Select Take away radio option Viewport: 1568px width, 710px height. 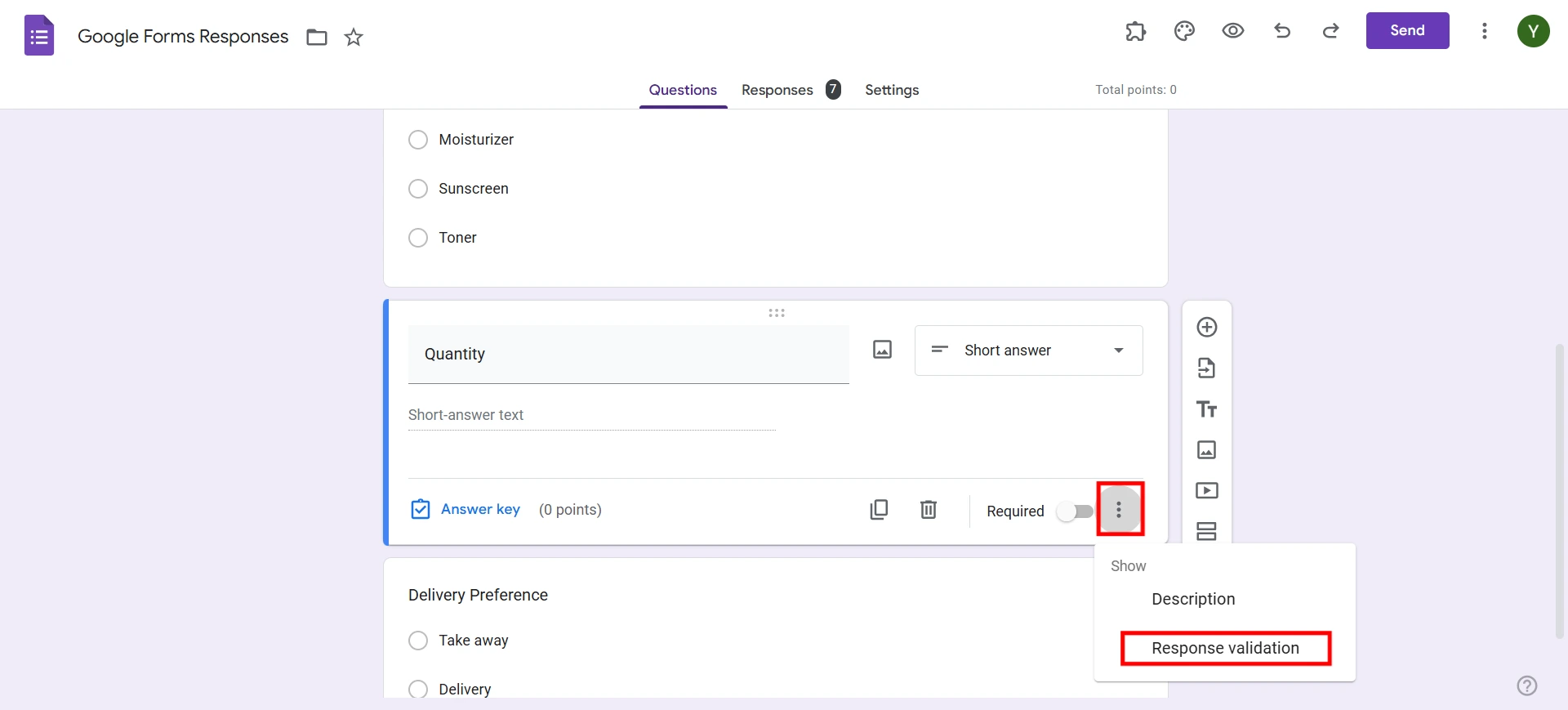(418, 641)
